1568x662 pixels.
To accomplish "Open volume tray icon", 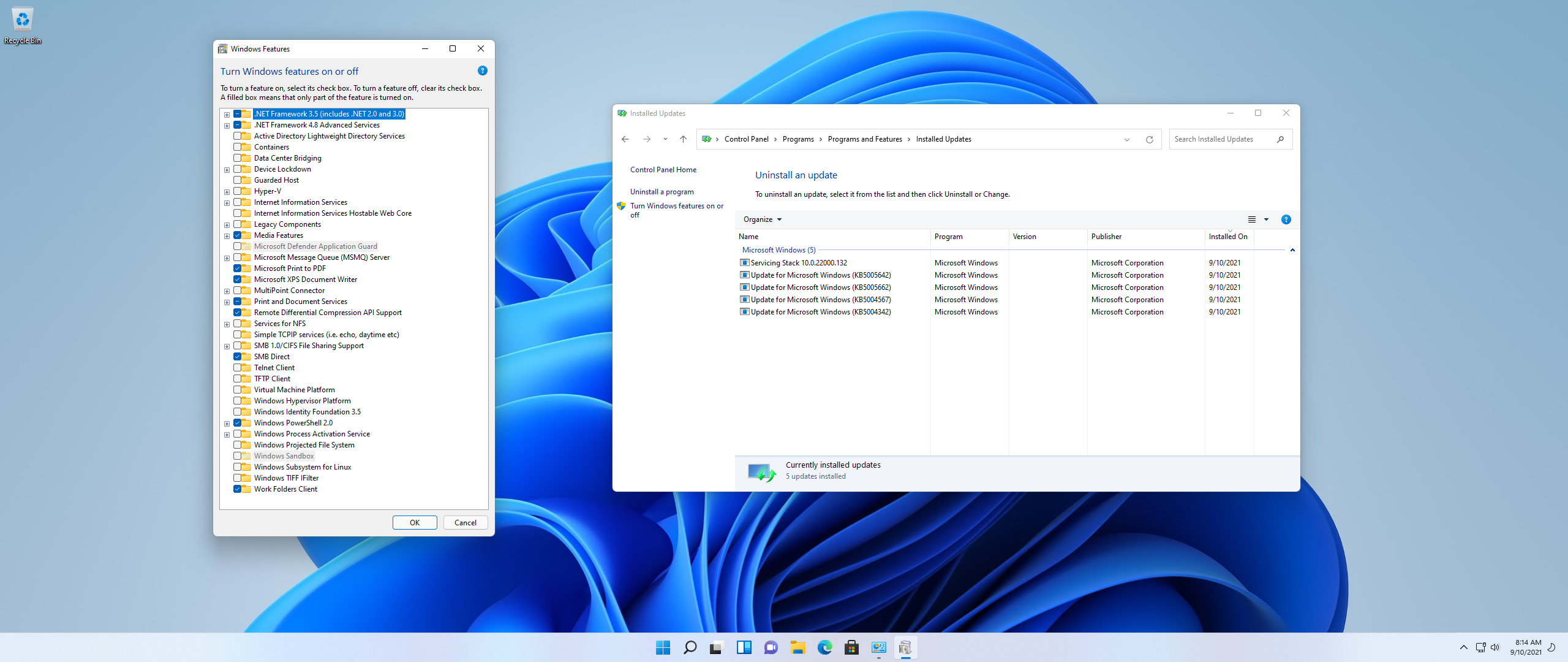I will 1495,647.
